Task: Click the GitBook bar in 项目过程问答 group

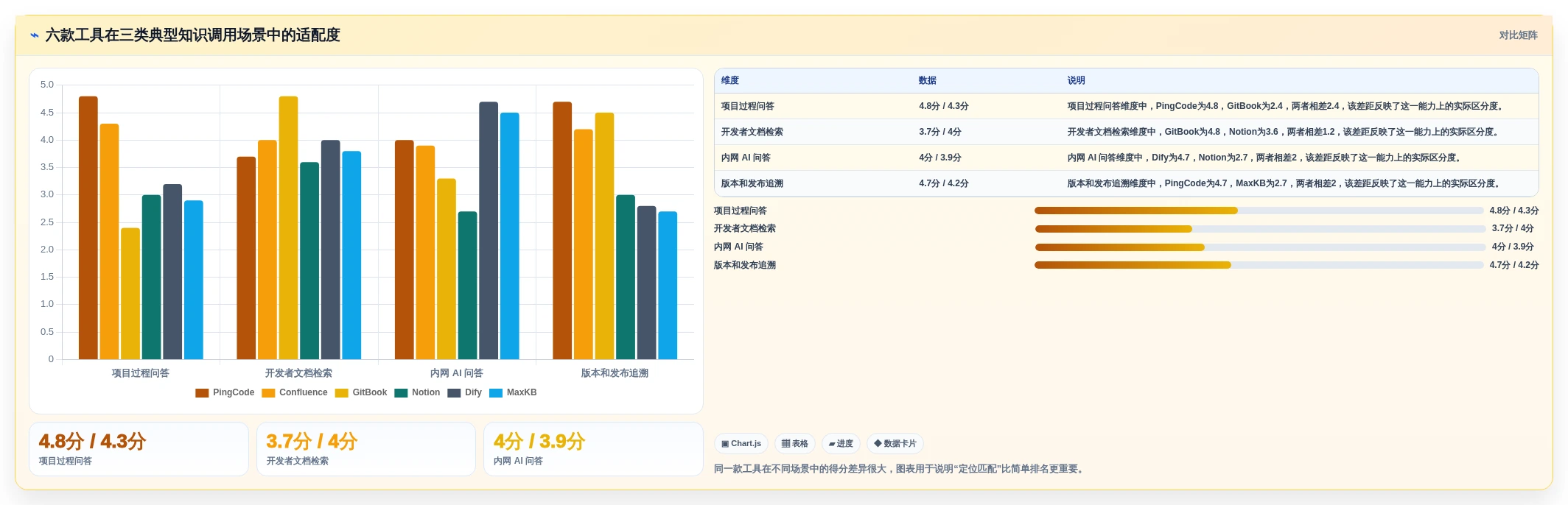Action: pos(130,294)
